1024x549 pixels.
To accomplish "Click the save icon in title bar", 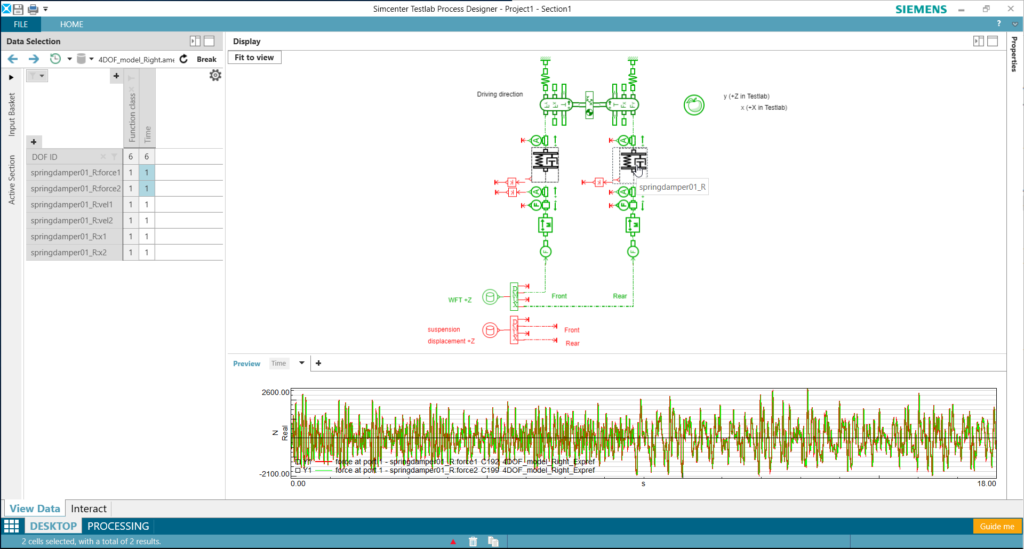I will pos(18,9).
